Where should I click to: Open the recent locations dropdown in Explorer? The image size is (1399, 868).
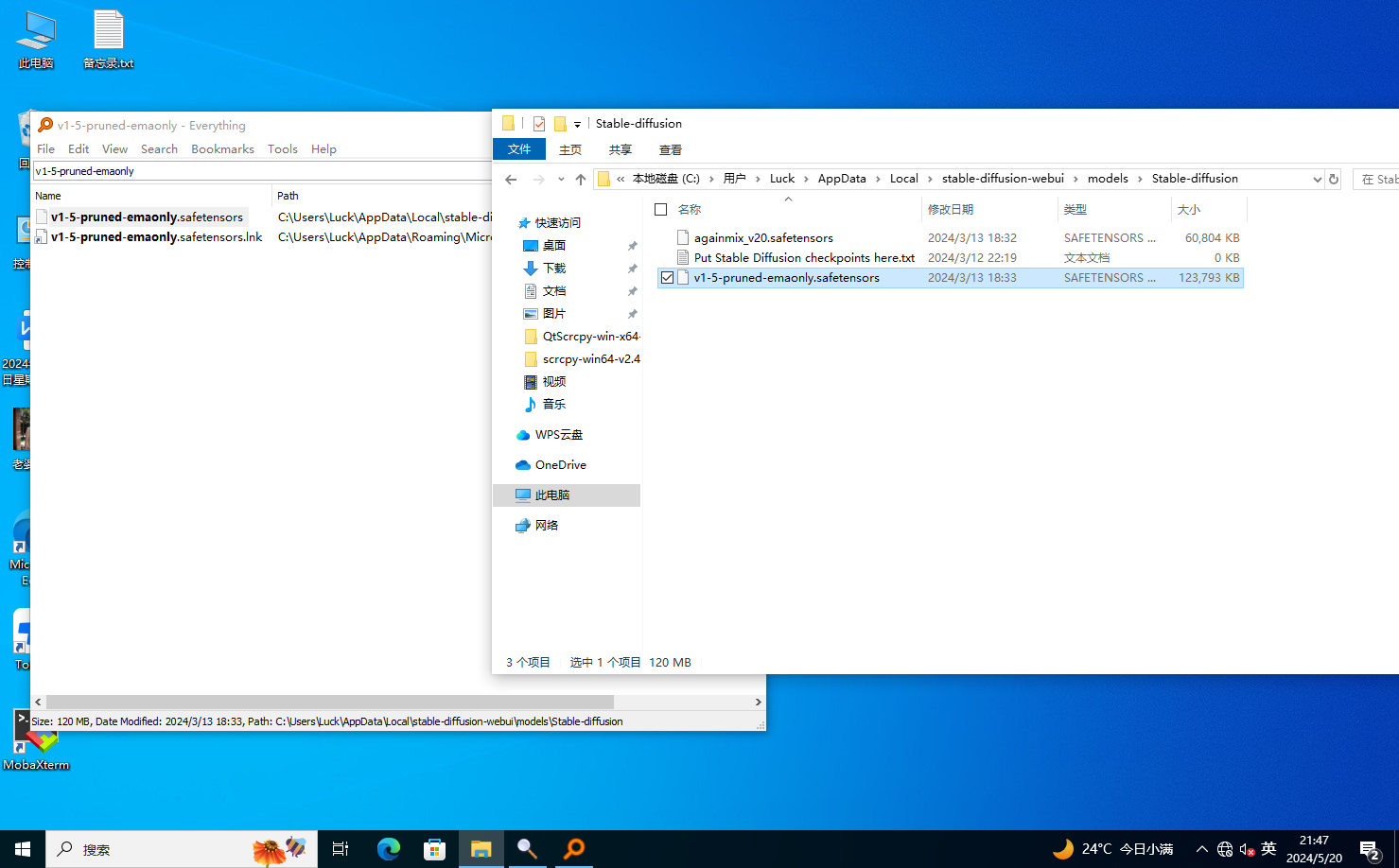(561, 179)
